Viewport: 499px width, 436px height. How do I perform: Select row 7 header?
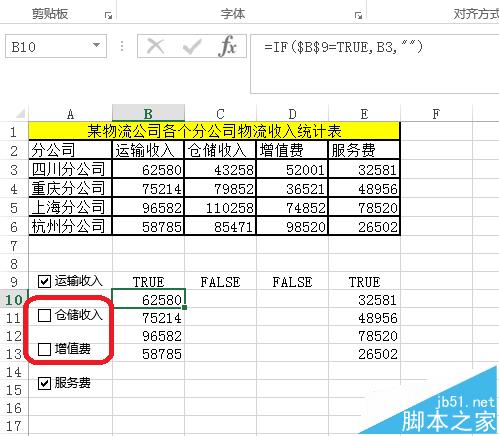[14, 246]
